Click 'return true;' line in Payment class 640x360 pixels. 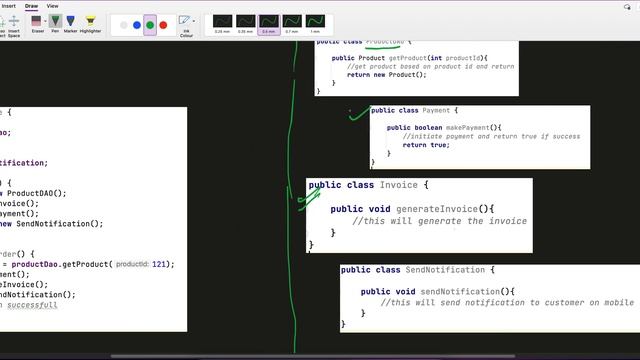(x=426, y=145)
